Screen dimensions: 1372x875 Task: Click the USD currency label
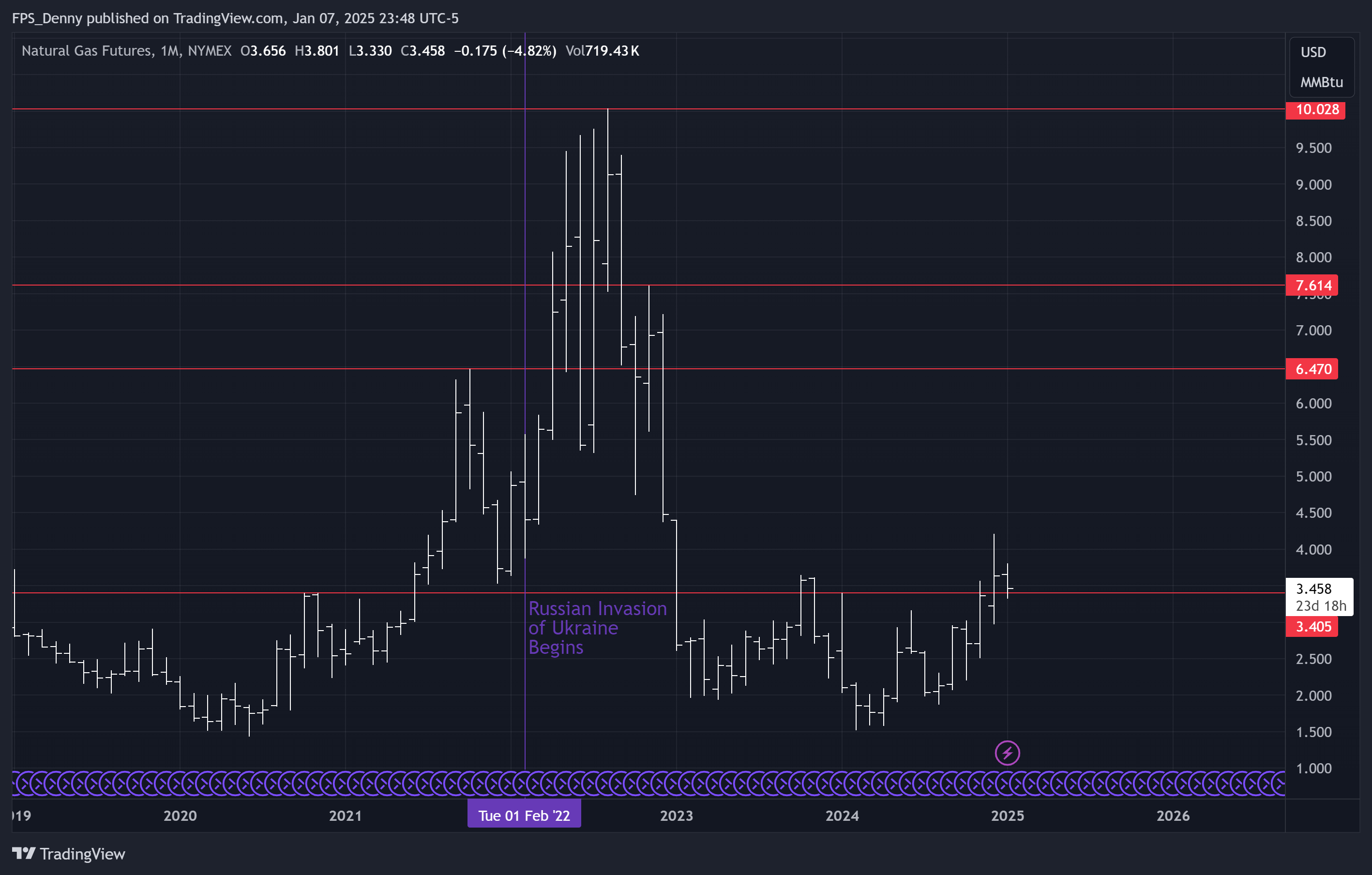point(1313,52)
